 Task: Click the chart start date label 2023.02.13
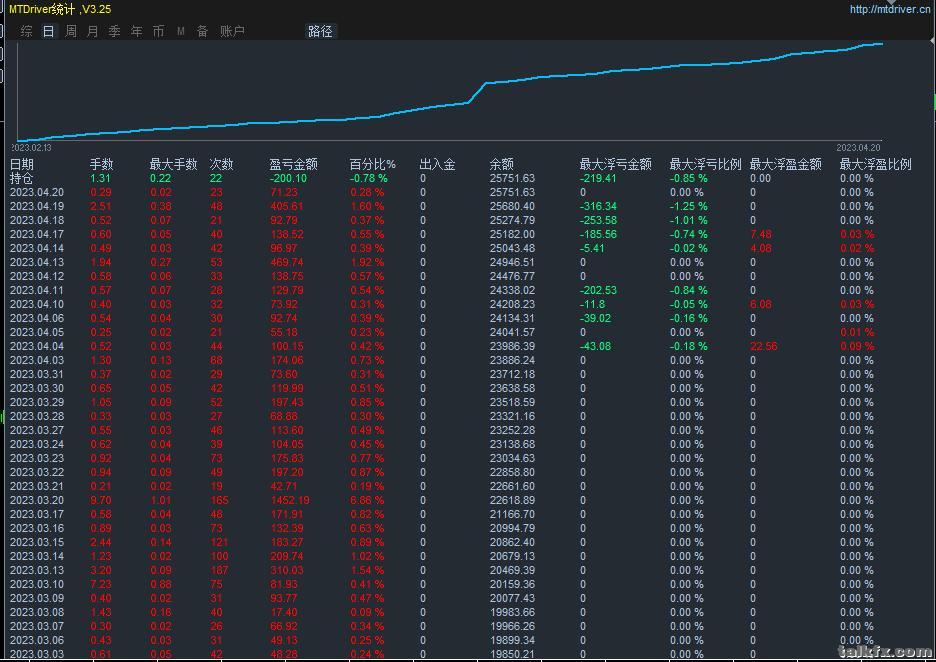[x=31, y=147]
